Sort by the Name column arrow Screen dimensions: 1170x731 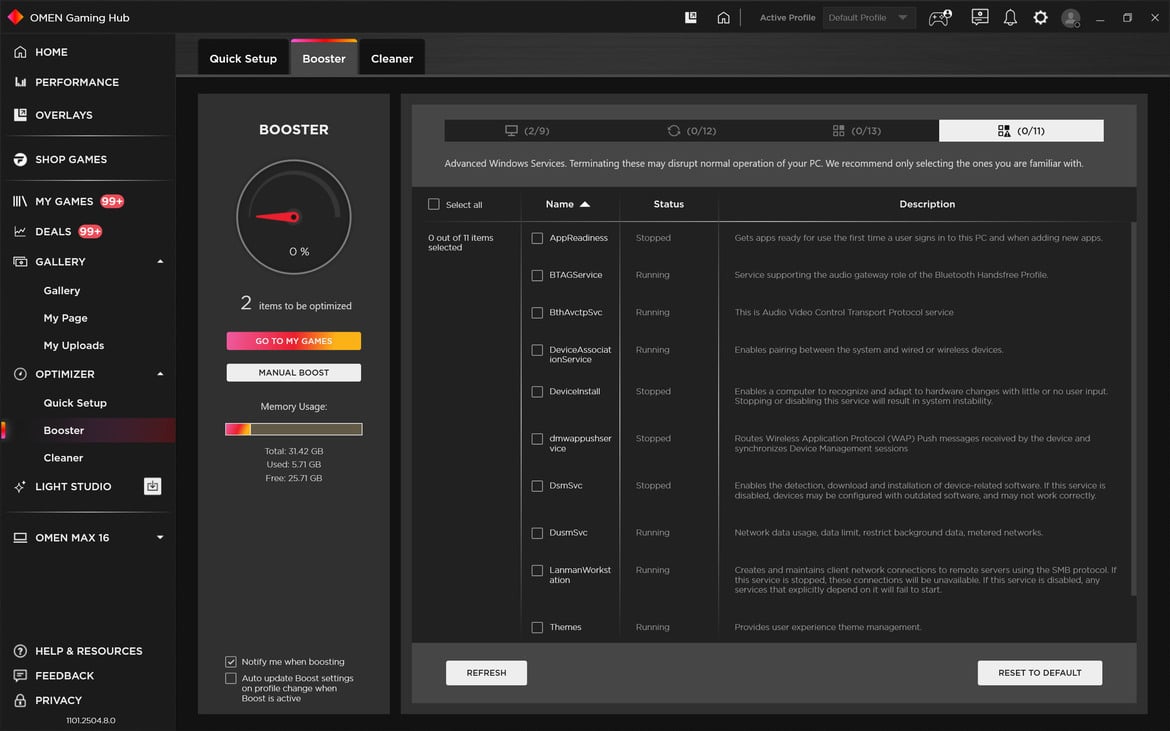coord(585,204)
